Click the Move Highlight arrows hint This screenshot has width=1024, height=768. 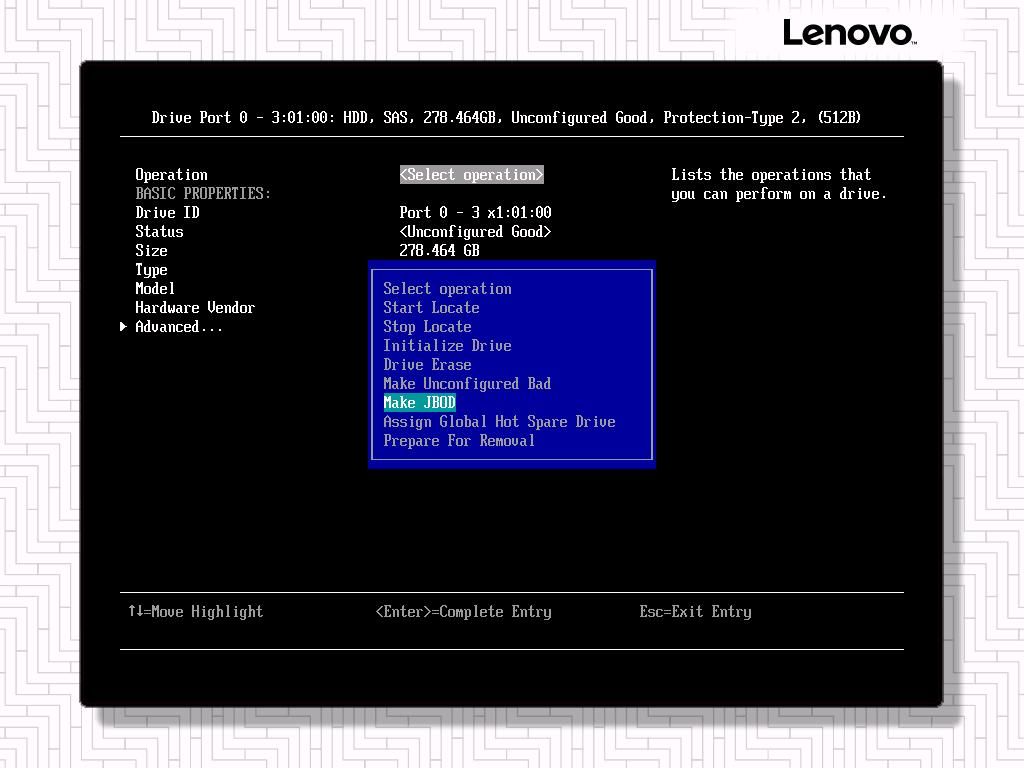coord(195,612)
